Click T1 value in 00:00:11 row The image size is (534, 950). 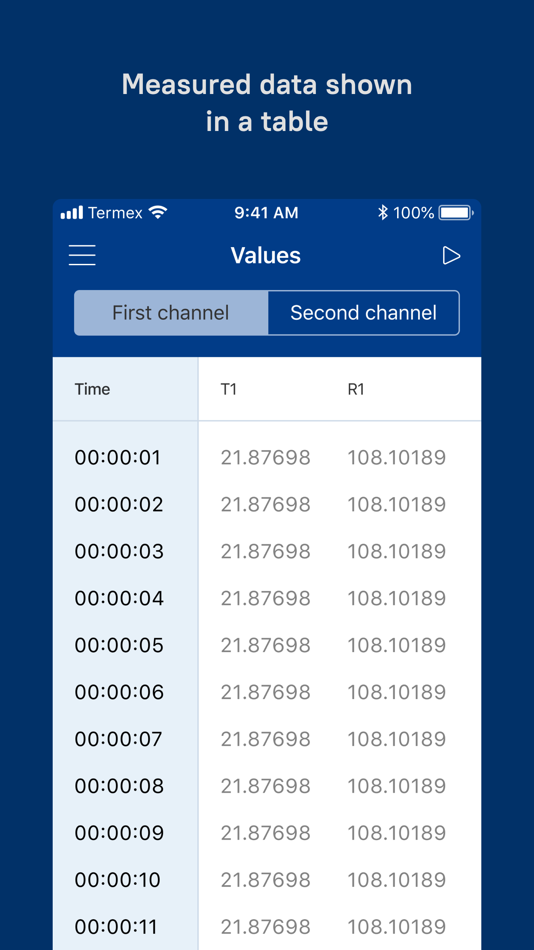265,926
